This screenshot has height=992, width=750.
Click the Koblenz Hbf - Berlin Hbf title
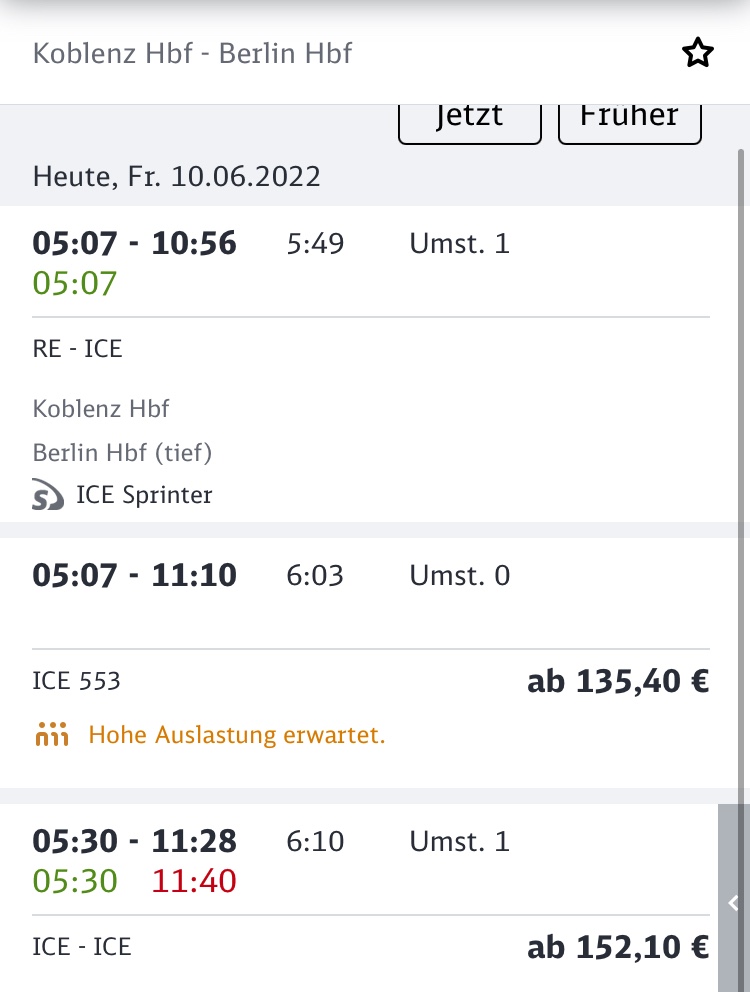point(193,53)
